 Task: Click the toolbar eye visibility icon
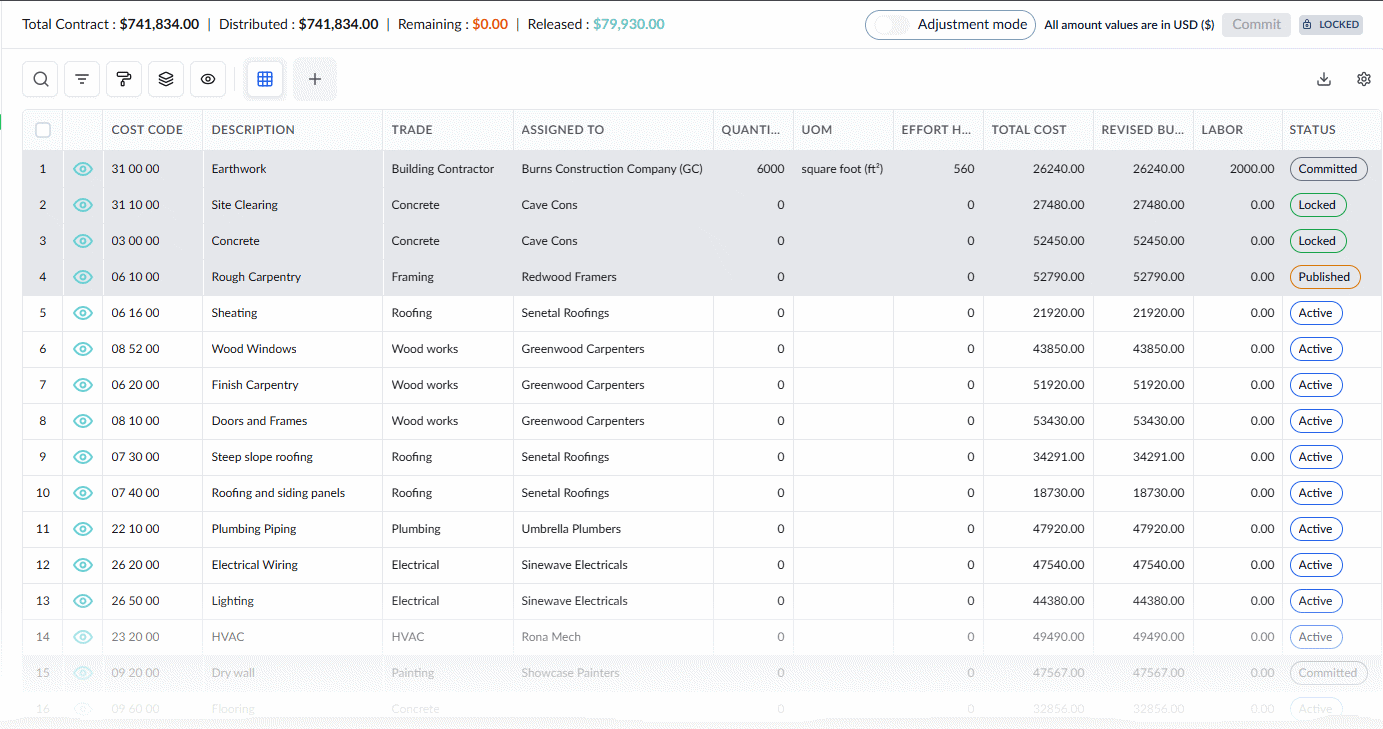click(208, 79)
